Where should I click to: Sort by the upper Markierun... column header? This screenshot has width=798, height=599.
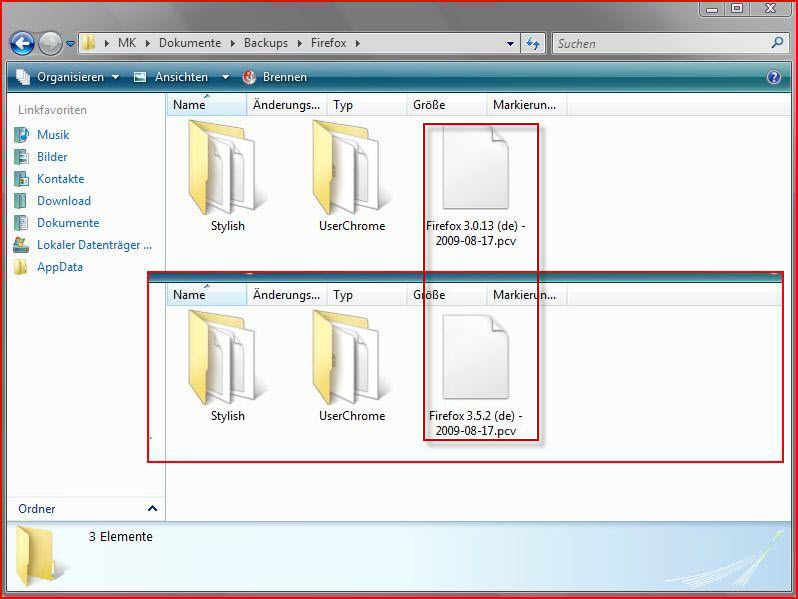(x=527, y=105)
